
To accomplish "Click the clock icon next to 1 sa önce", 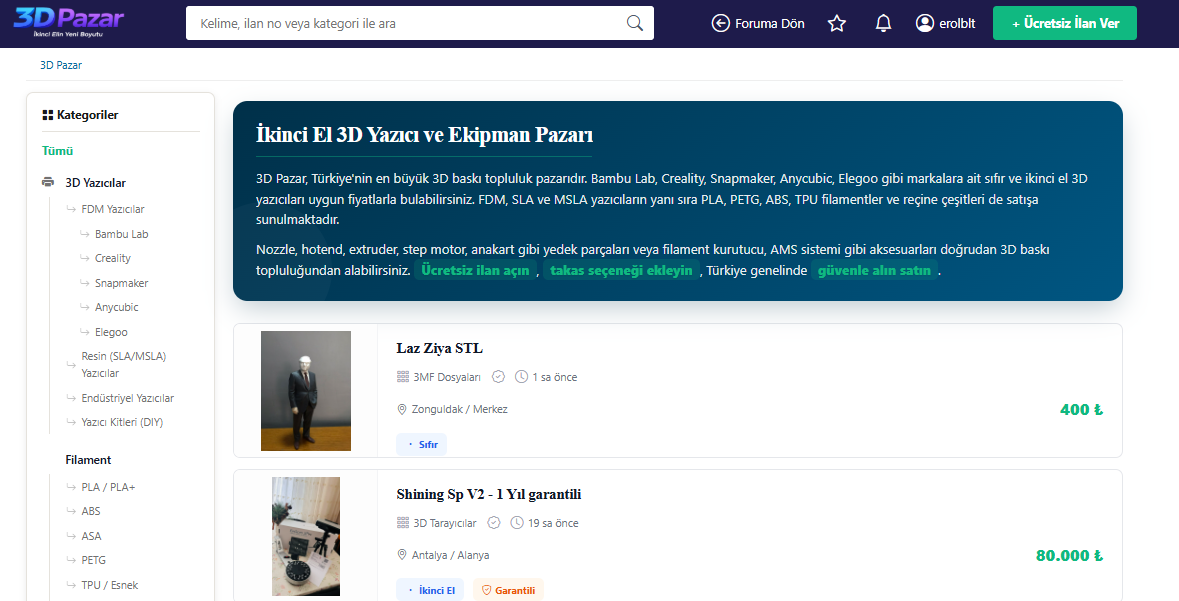I will pyautogui.click(x=521, y=376).
